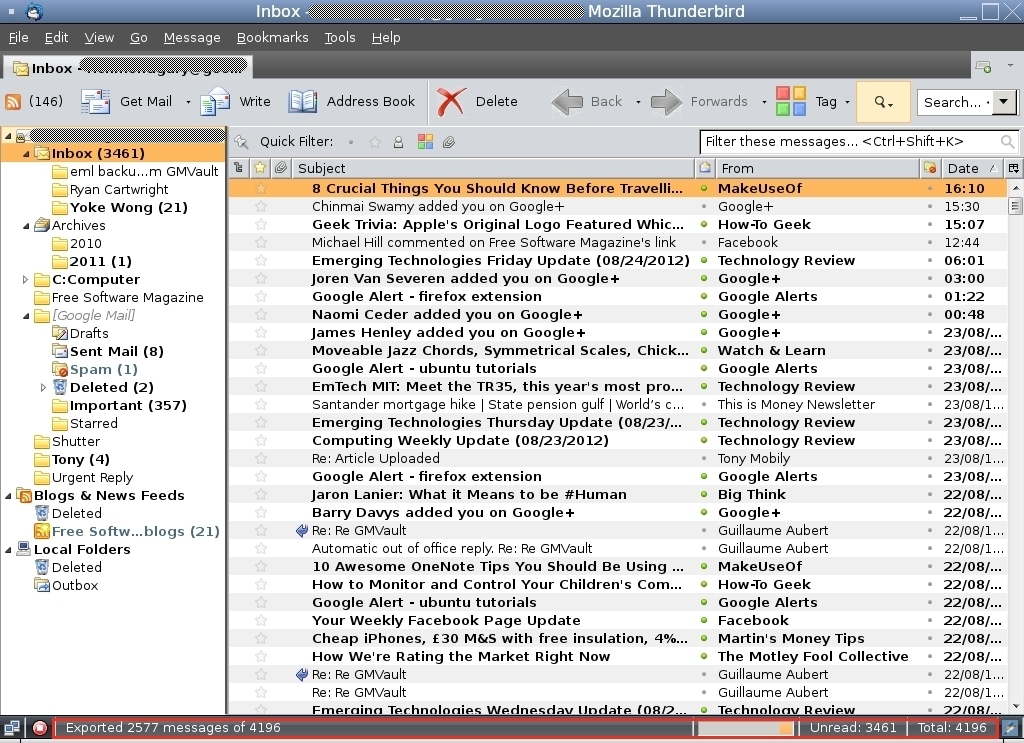Go Back with the left arrow icon
This screenshot has height=743, width=1024.
click(x=567, y=102)
